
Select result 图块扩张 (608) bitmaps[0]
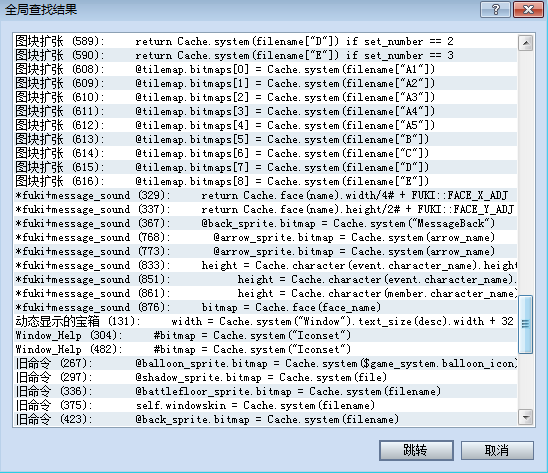pyautogui.click(x=266, y=69)
